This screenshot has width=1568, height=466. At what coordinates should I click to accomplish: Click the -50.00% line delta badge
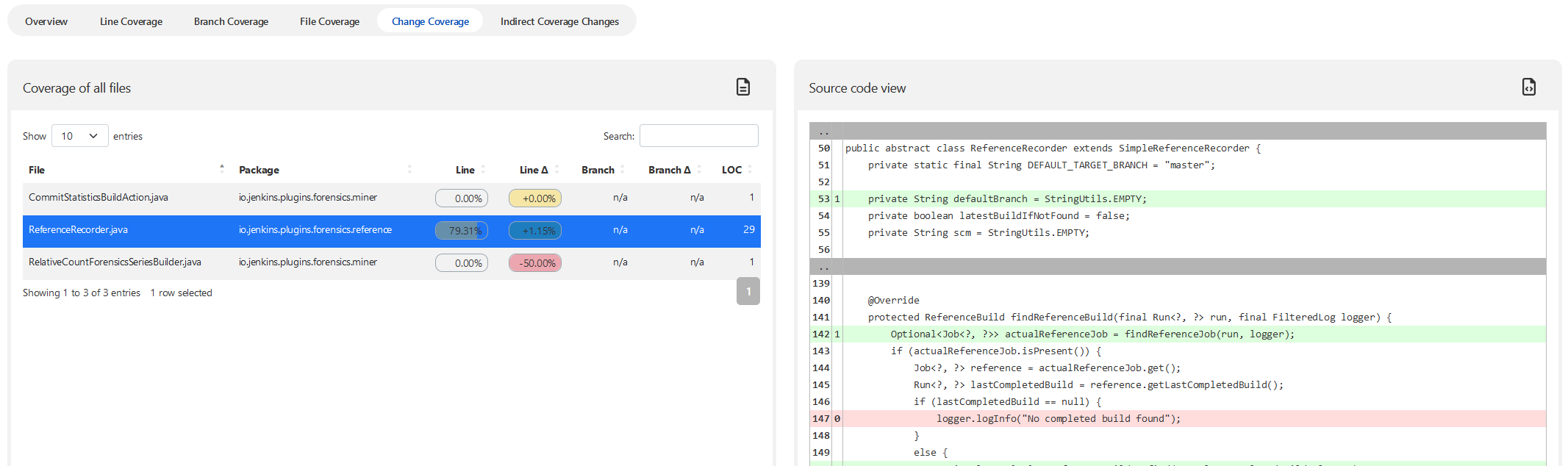pyautogui.click(x=535, y=263)
